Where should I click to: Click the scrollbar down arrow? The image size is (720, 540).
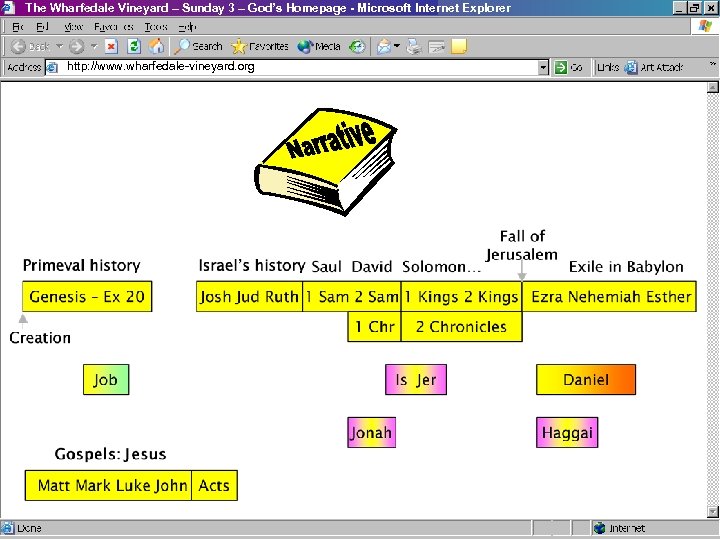click(713, 511)
